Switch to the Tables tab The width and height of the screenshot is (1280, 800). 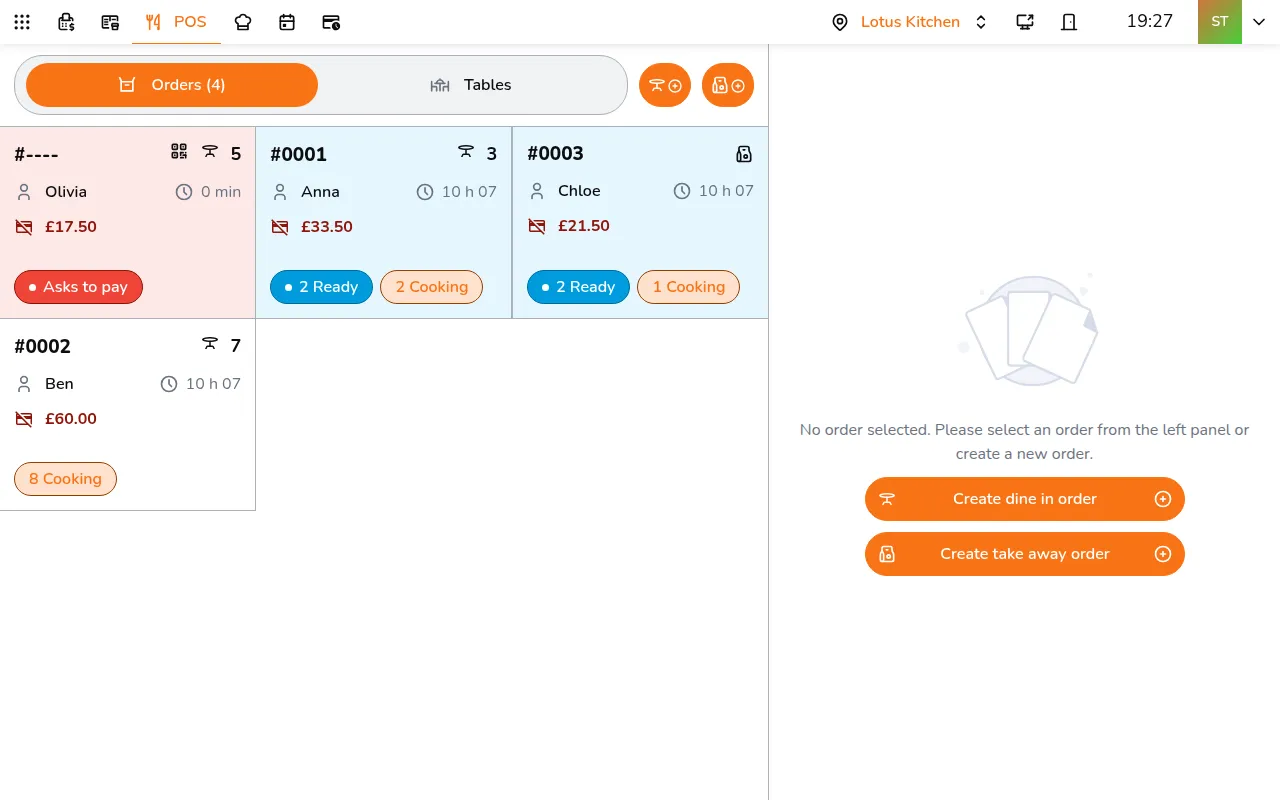pyautogui.click(x=471, y=85)
